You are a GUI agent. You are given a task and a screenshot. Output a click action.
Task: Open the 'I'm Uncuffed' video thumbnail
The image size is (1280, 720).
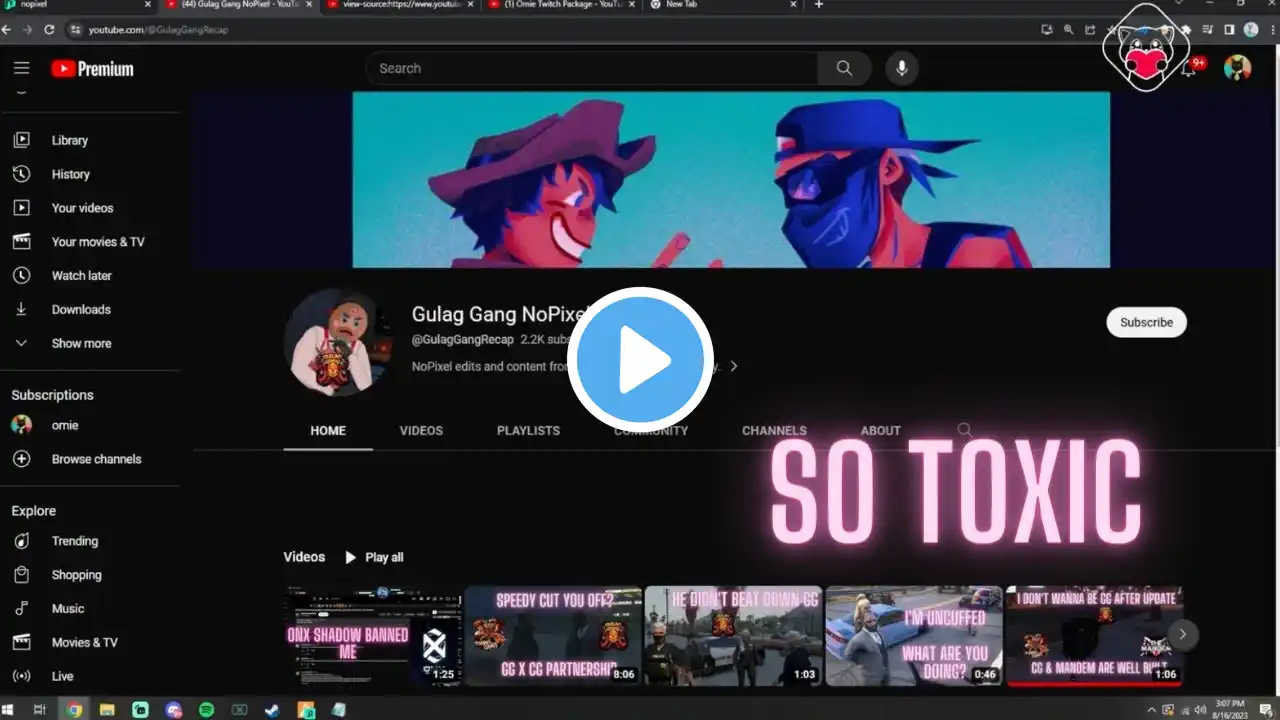(914, 635)
